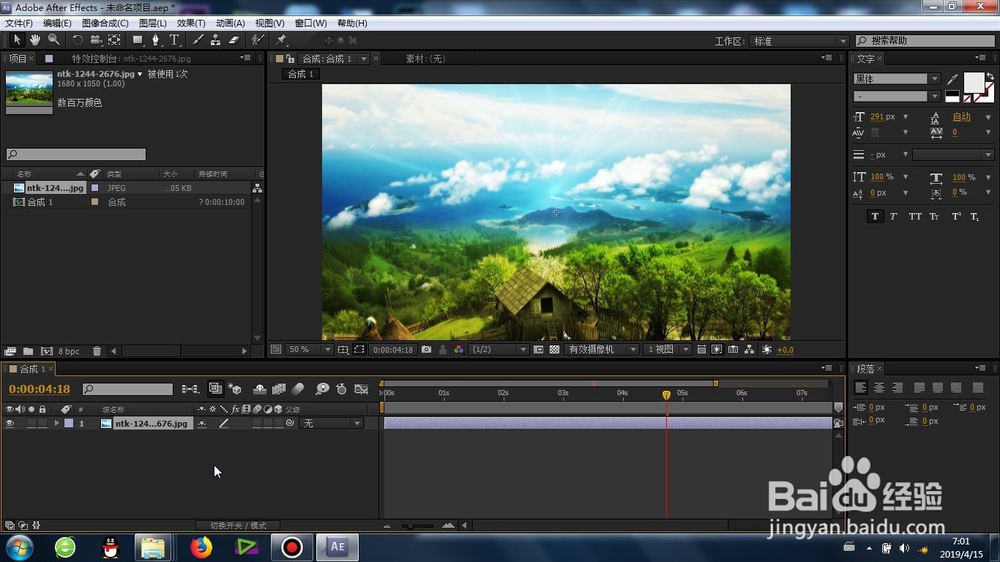Viewport: 1000px width, 562px height.
Task: Select the Eraser tool
Action: click(234, 40)
